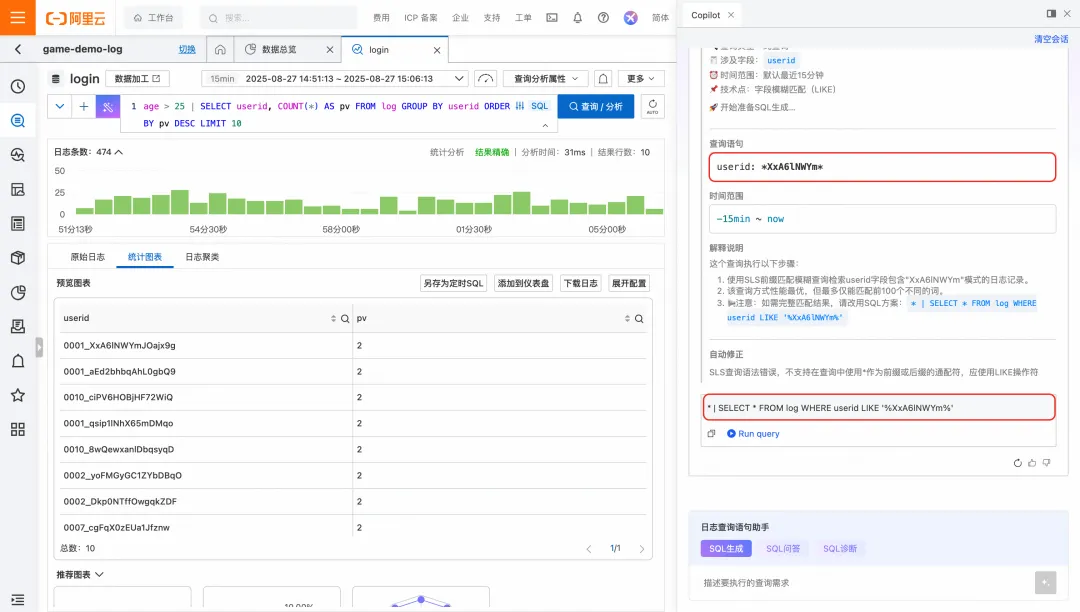Go to next results page

coord(642,549)
